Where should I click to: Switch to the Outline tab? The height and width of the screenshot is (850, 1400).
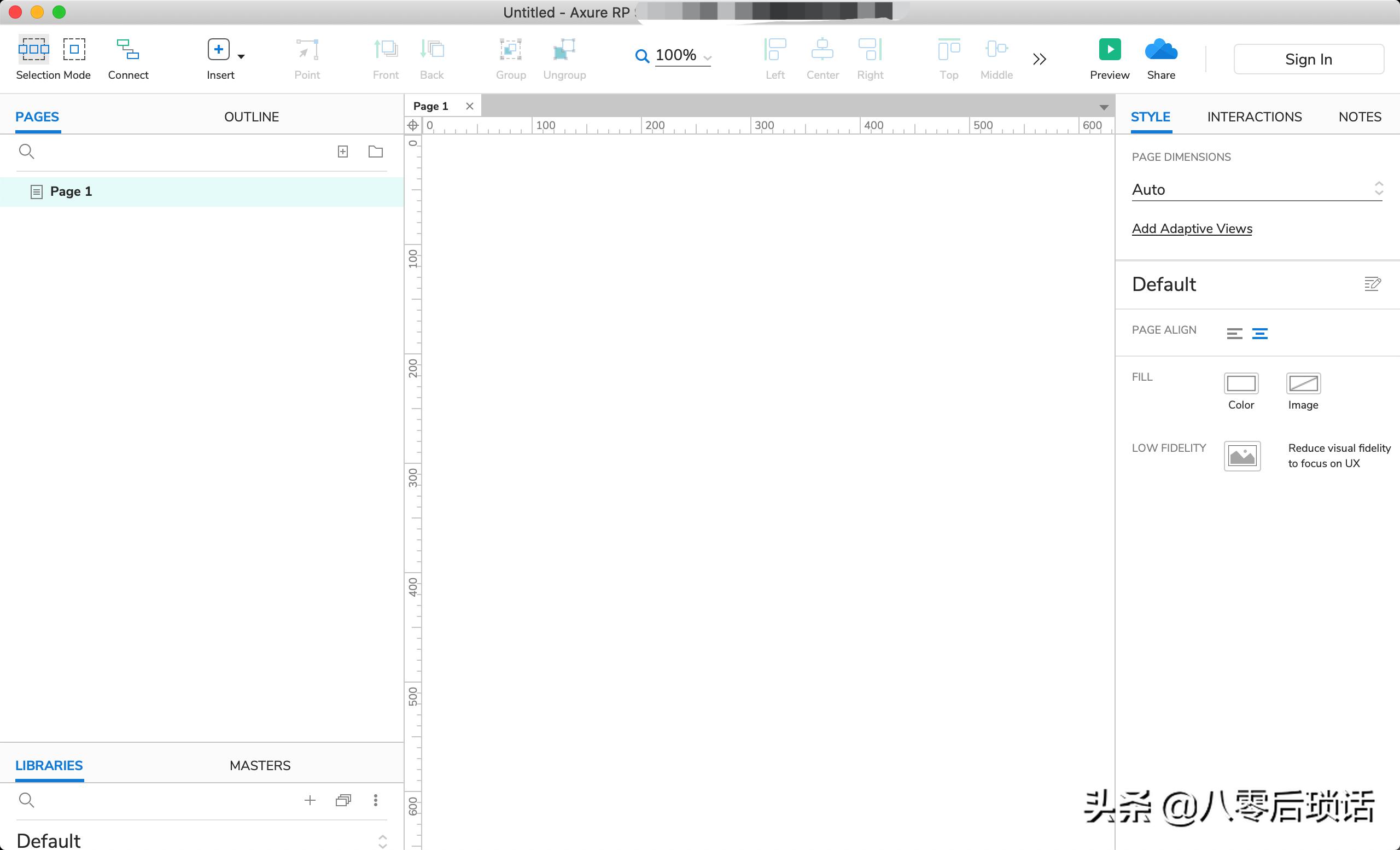tap(251, 117)
